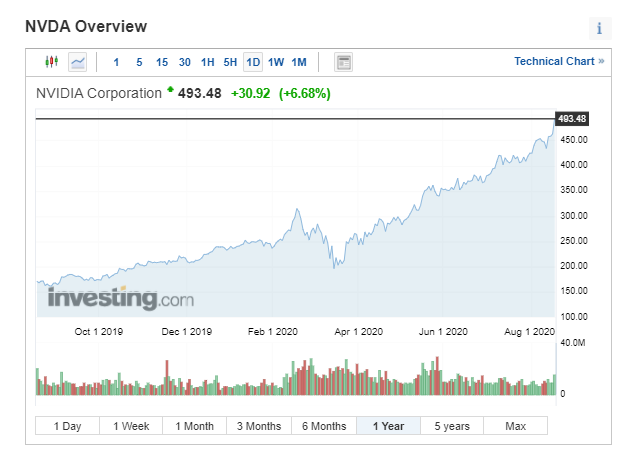Select the 30-minute interval

coord(185,62)
